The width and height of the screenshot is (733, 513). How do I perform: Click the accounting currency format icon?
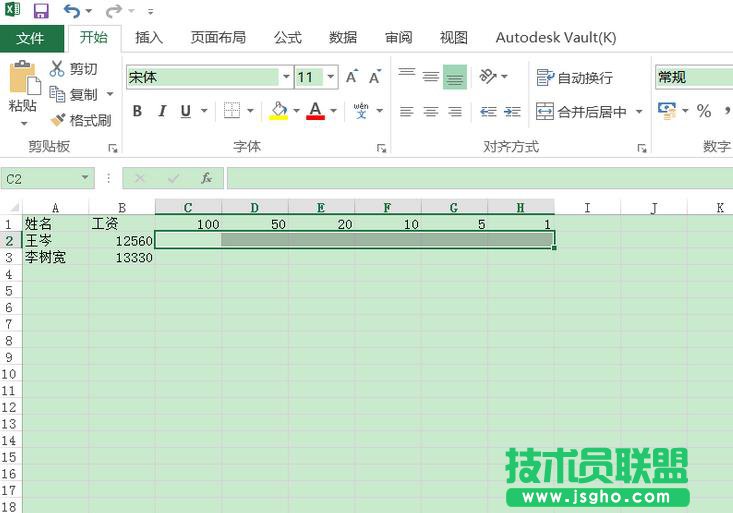pyautogui.click(x=667, y=111)
